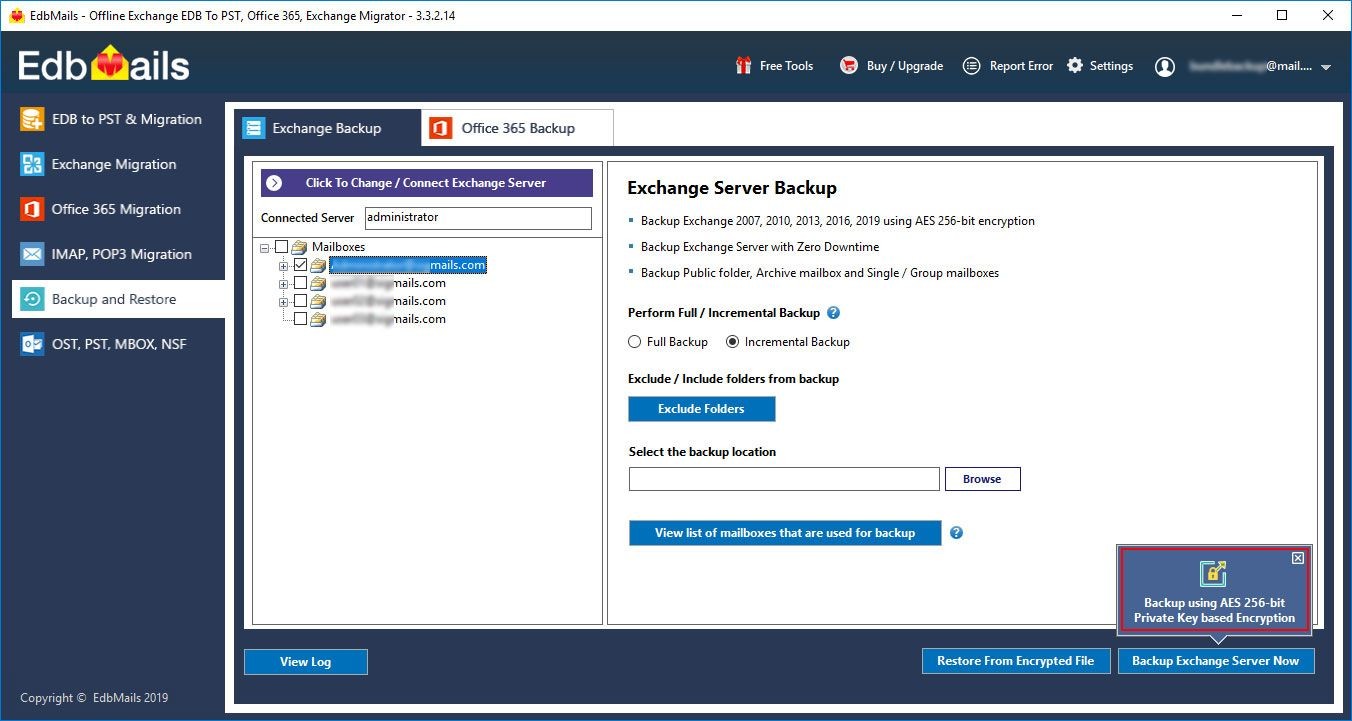Click the IMAP, POP3 Migration envelope icon
The width and height of the screenshot is (1352, 721).
tap(32, 254)
